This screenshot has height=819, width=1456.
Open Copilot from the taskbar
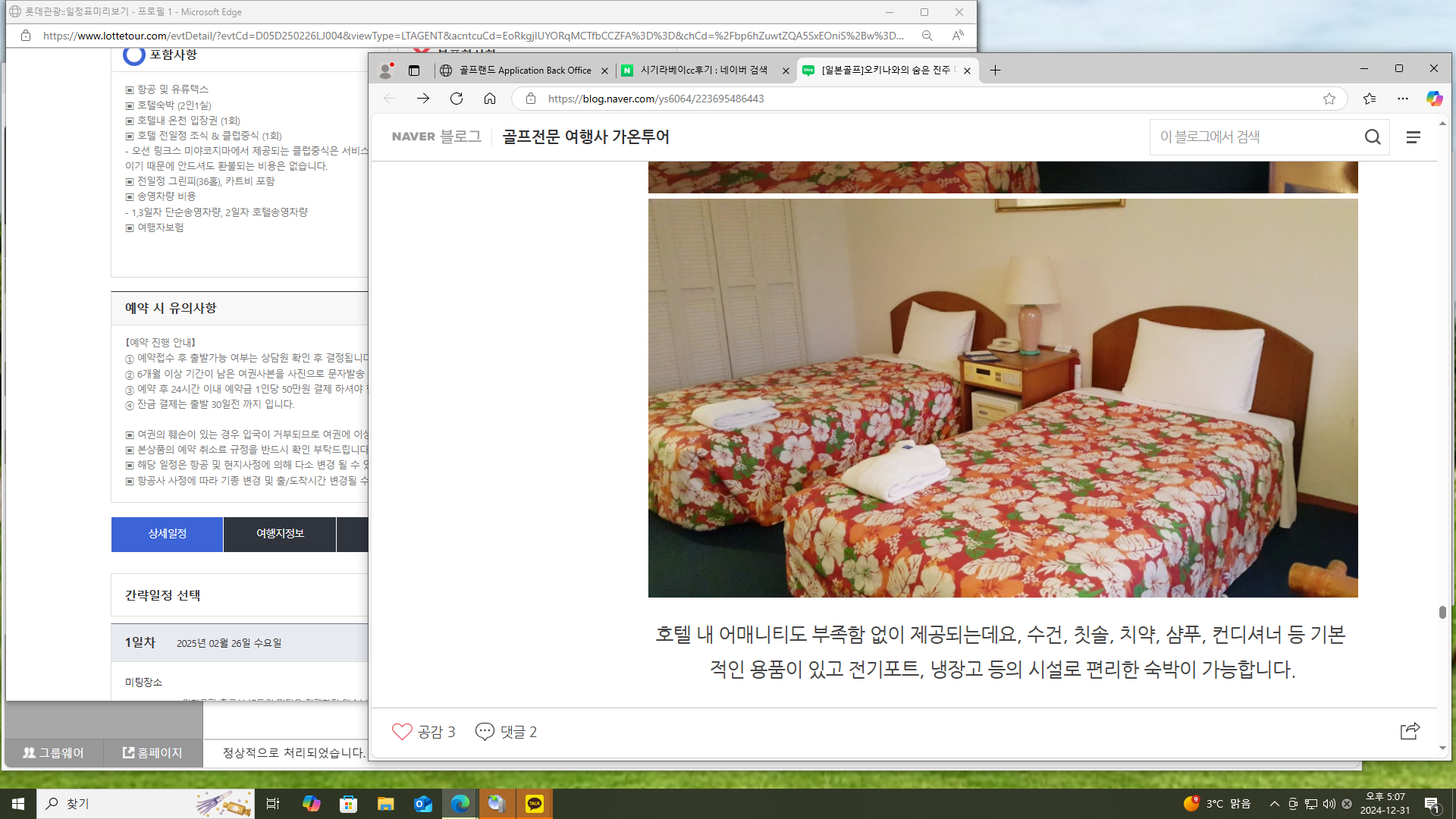[312, 804]
